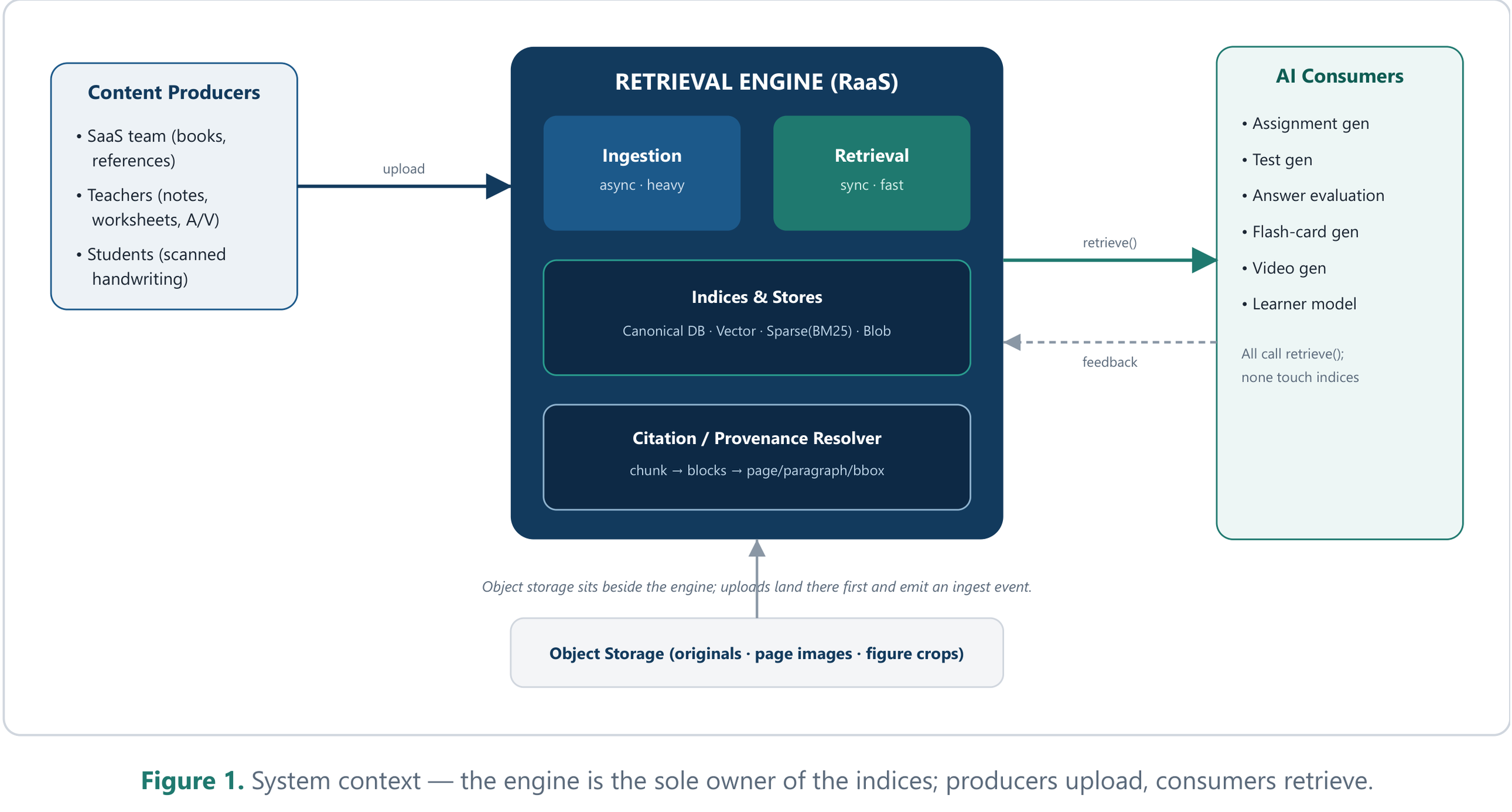Click the 'Video gen' item

point(1284,268)
